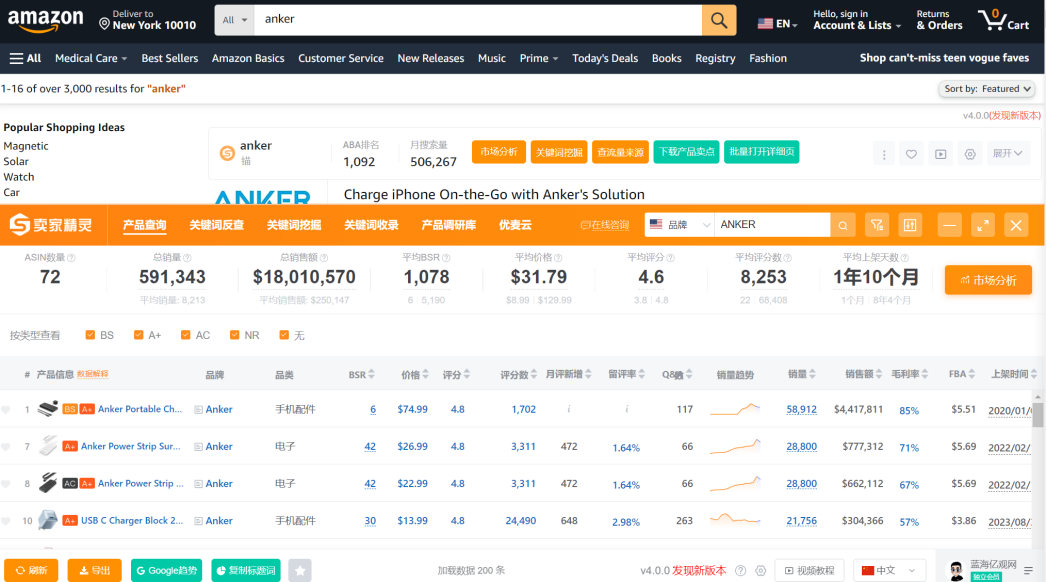Open column settings icon in orange toolbar
1047x582 pixels.
coord(909,225)
